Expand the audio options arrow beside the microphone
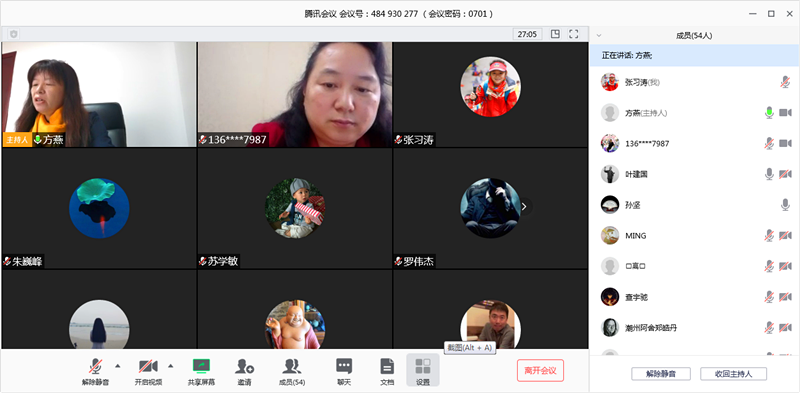This screenshot has width=800, height=393. pos(118,365)
